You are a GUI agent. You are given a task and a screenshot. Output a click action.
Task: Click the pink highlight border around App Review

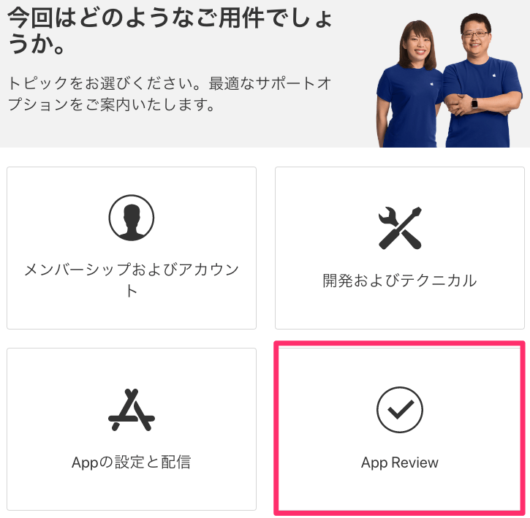(400, 344)
